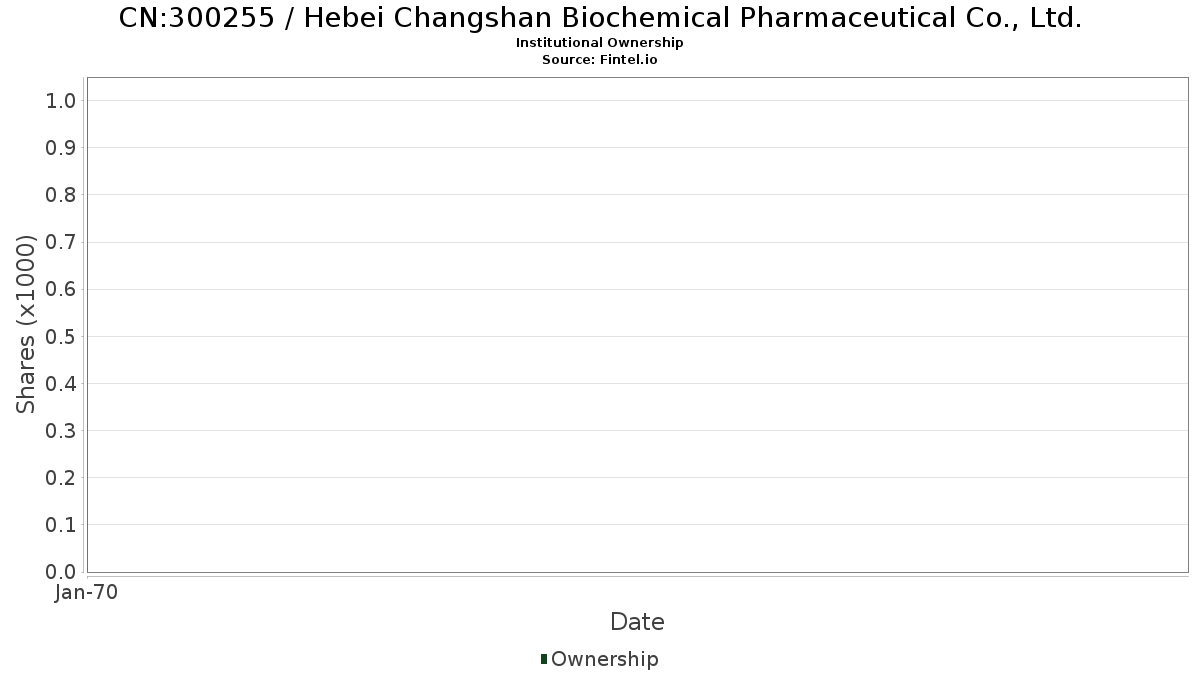Click the 0.8 y-axis tick label

point(61,195)
